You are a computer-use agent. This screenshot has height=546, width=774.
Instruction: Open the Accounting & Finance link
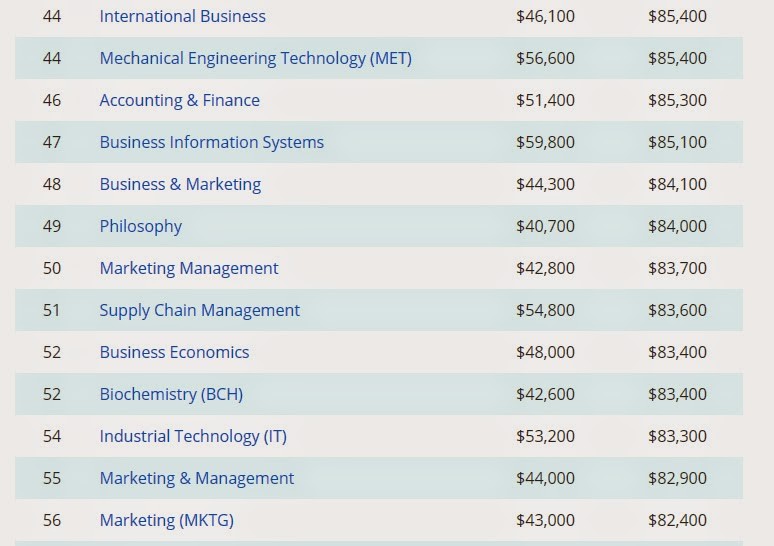click(179, 100)
